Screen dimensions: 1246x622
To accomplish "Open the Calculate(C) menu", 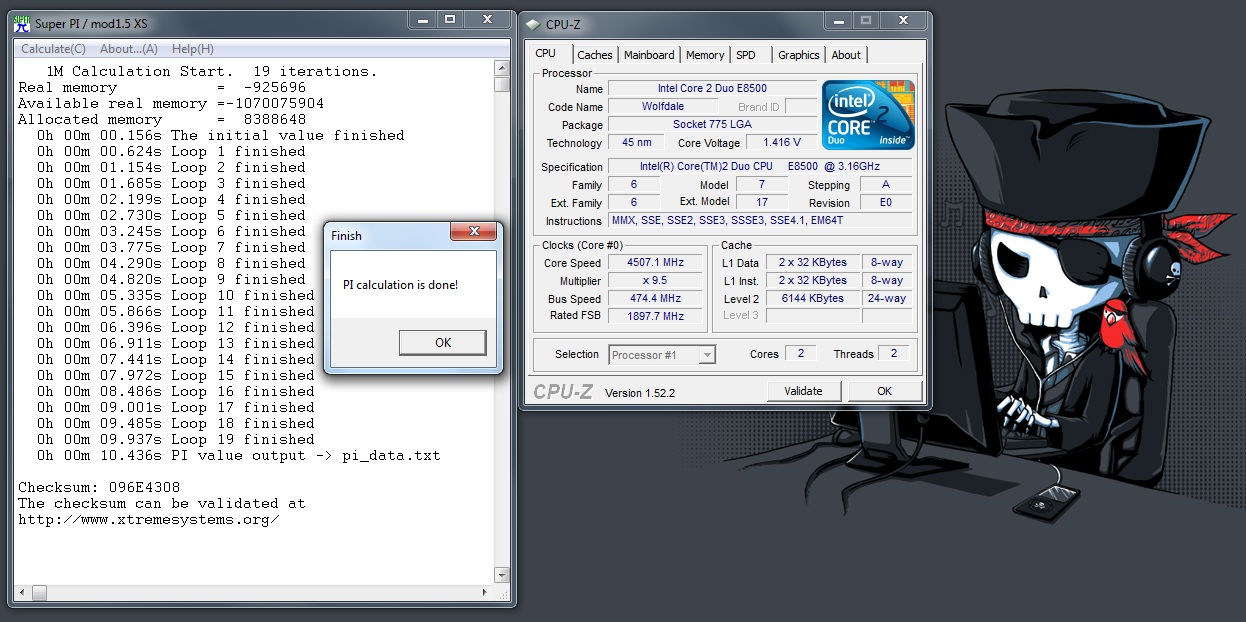I will click(54, 49).
